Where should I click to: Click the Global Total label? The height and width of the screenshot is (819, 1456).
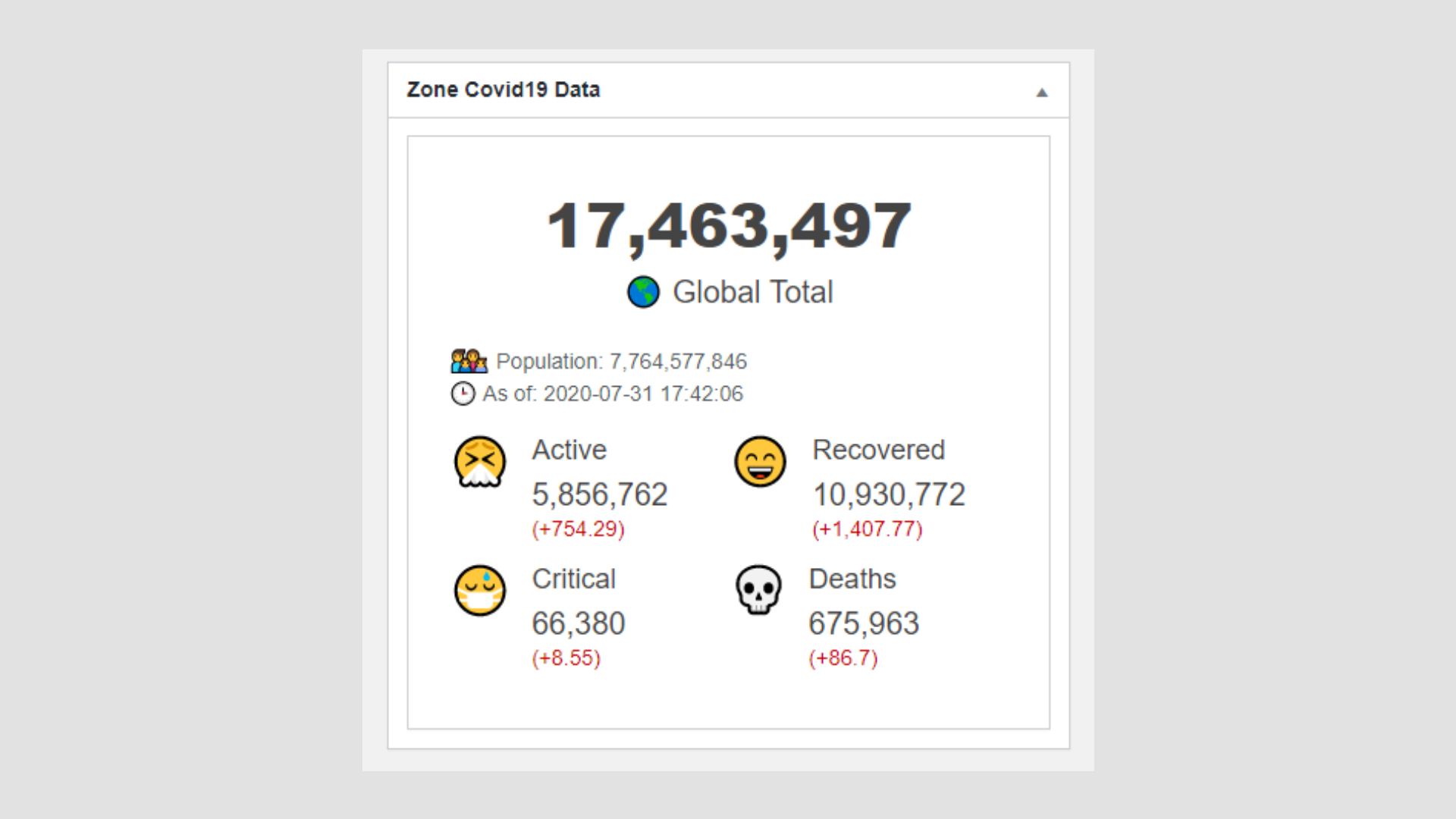coord(752,292)
